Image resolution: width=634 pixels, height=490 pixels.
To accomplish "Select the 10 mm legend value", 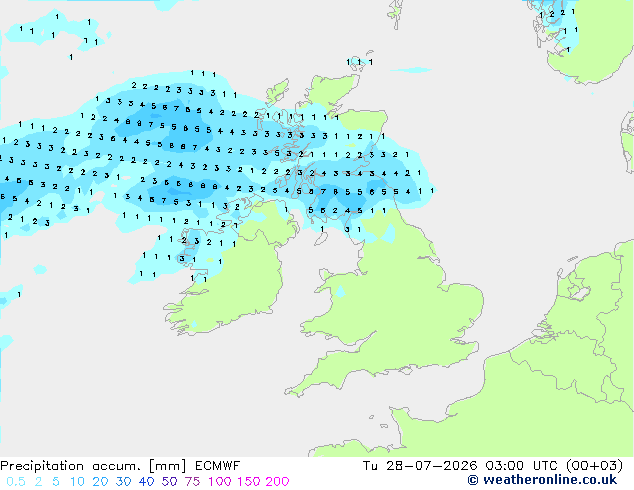I will tap(77, 482).
